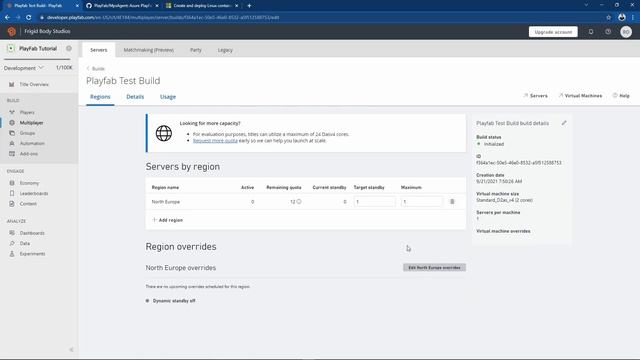Open the Virtual Machines link
The height and width of the screenshot is (360, 640).
[580, 96]
